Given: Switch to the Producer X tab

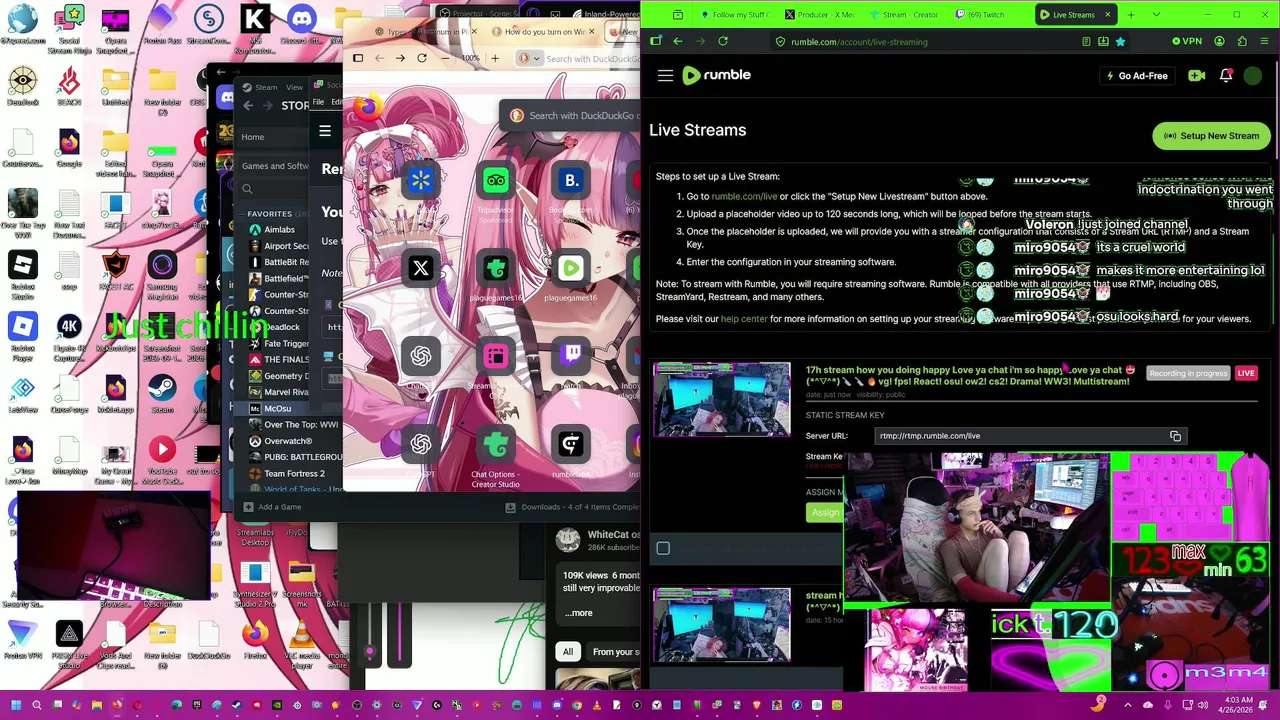Looking at the screenshot, I should click(819, 15).
